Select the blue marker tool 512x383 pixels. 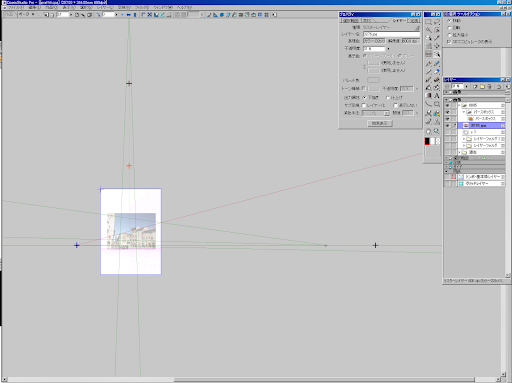437,63
